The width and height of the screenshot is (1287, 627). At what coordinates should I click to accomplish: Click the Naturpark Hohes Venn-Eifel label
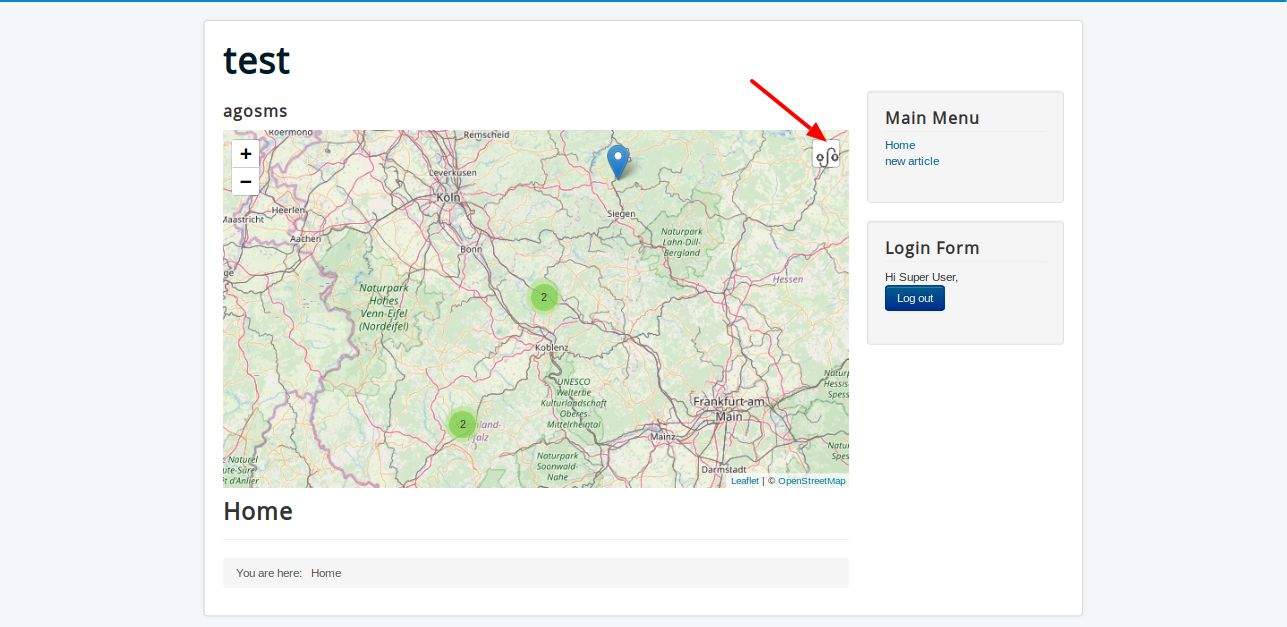tap(383, 307)
